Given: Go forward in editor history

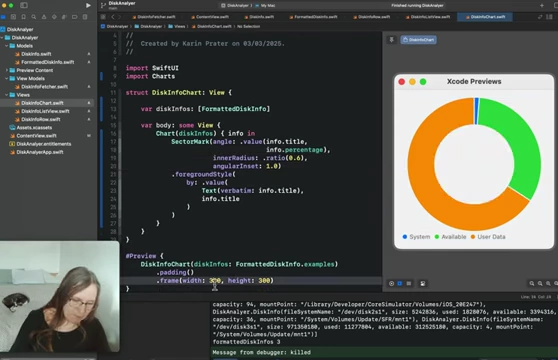Looking at the screenshot, I should (x=120, y=17).
